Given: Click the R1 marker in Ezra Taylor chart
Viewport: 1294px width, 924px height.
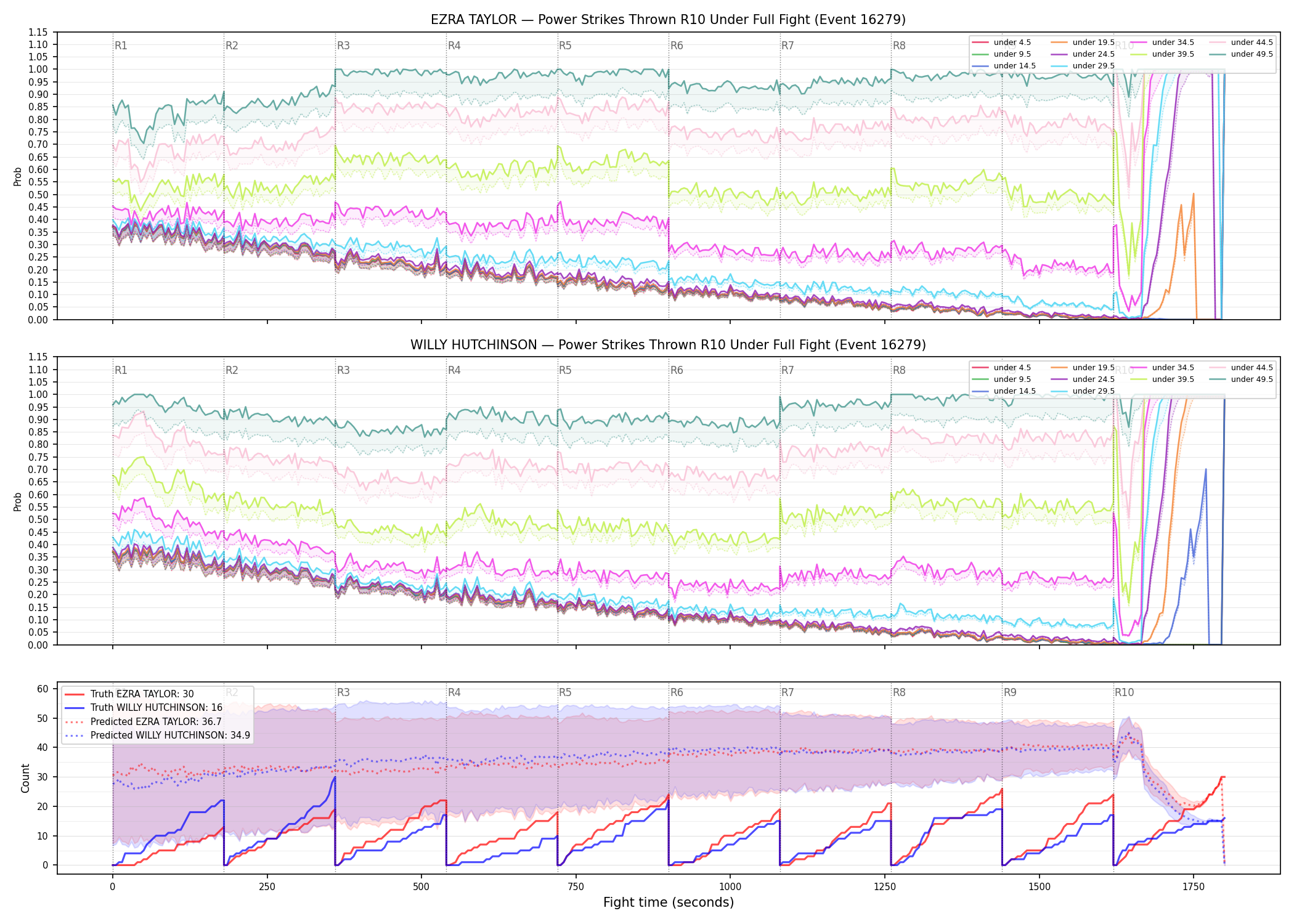Looking at the screenshot, I should [121, 46].
